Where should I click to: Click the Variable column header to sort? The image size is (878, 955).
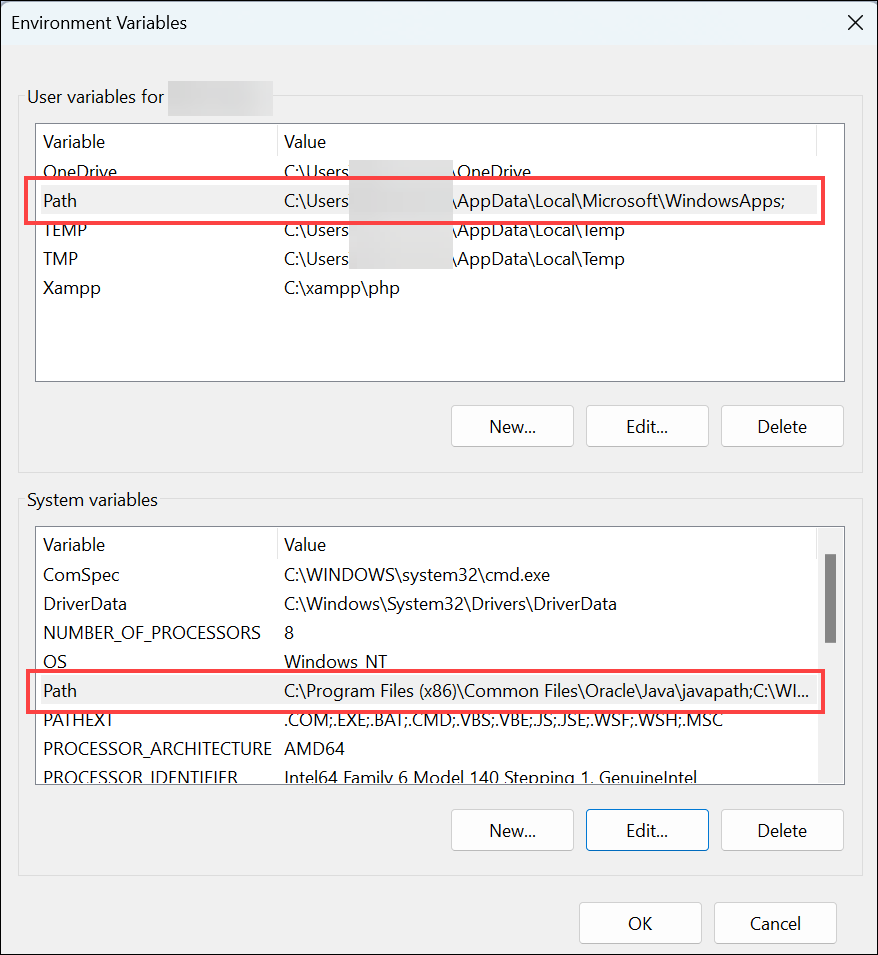pos(74,141)
